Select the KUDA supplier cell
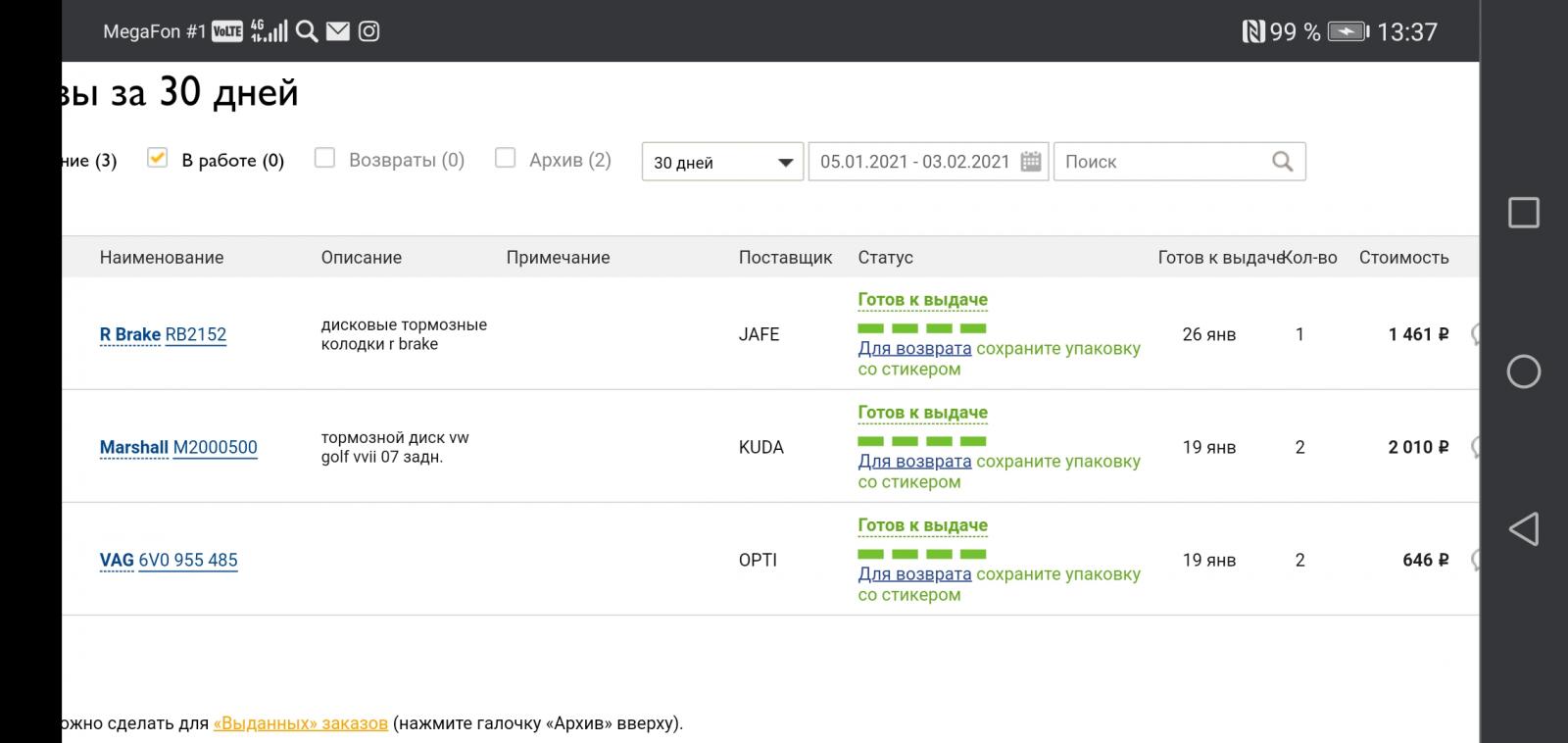This screenshot has height=743, width=1568. click(761, 447)
